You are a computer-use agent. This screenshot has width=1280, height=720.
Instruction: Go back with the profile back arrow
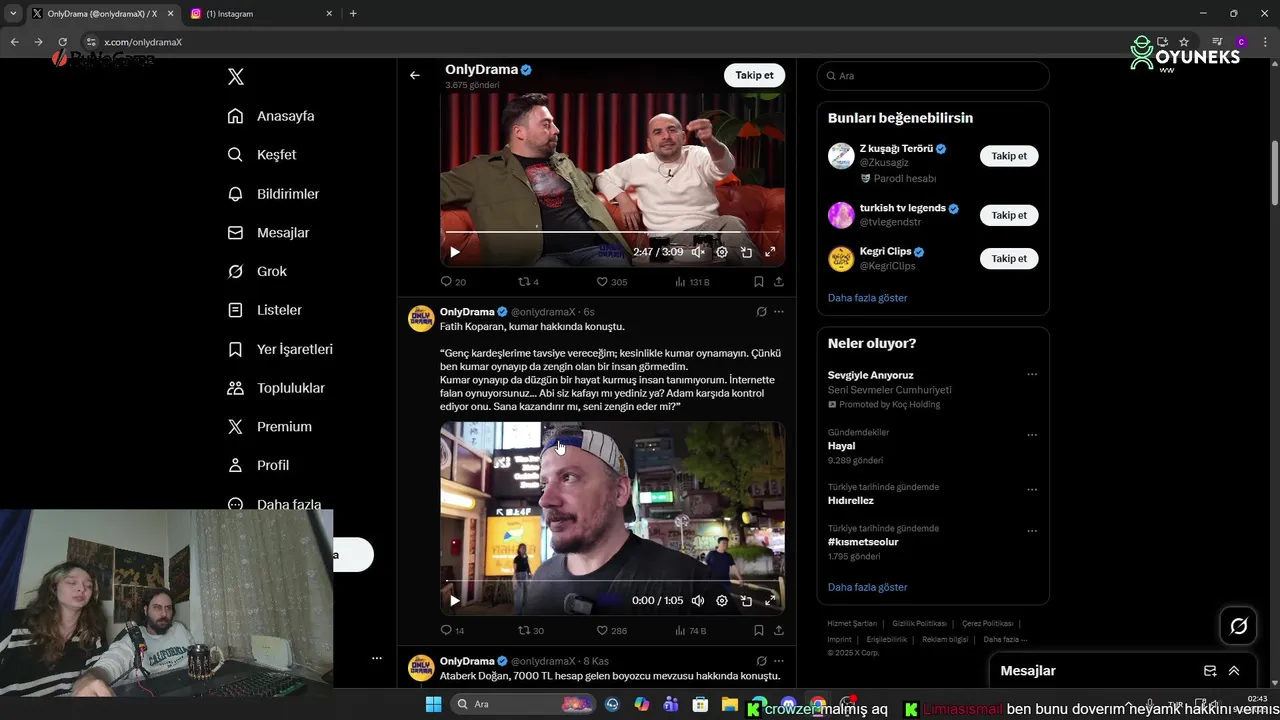point(415,75)
